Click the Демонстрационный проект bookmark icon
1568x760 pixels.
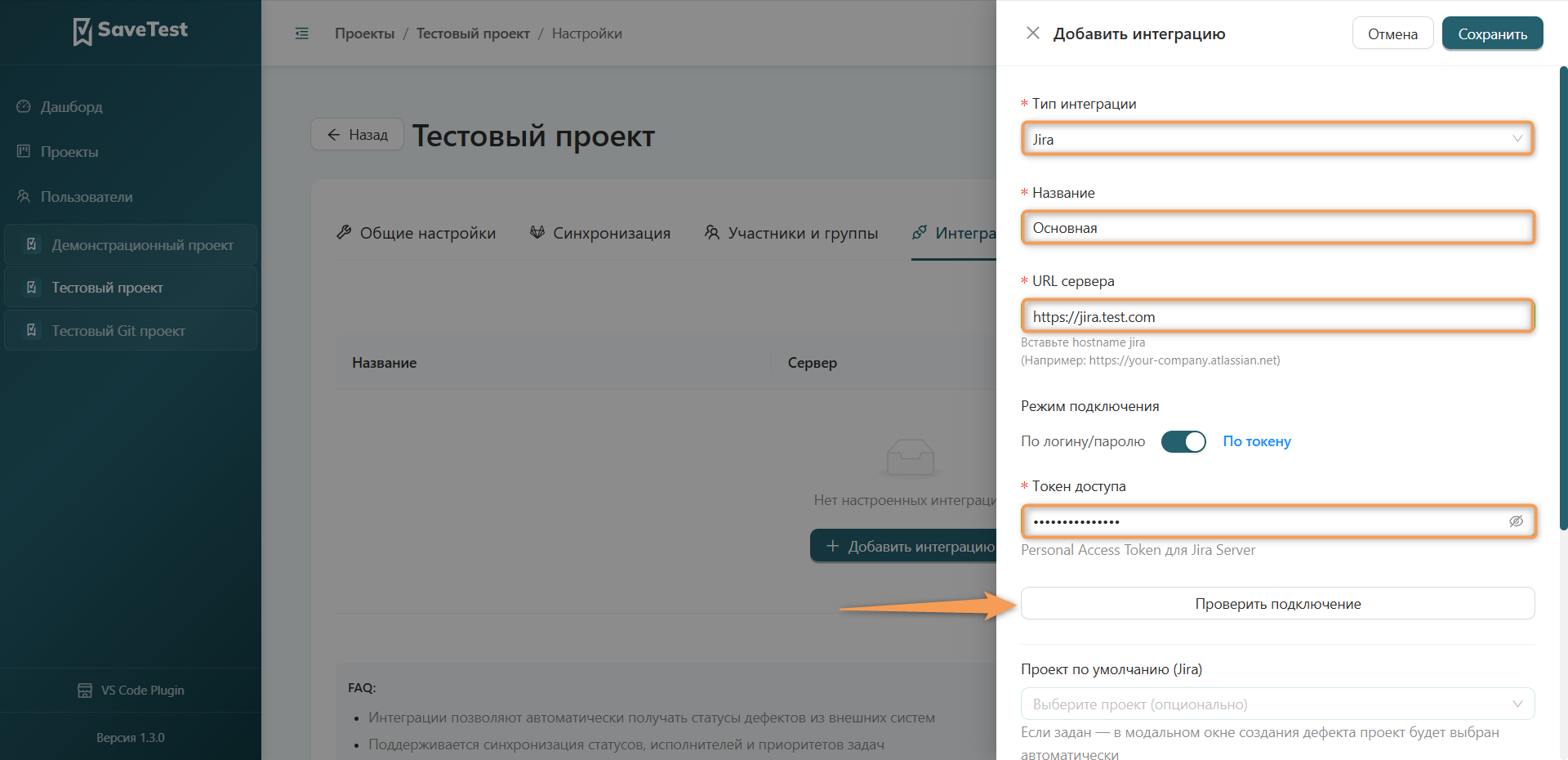click(x=32, y=244)
